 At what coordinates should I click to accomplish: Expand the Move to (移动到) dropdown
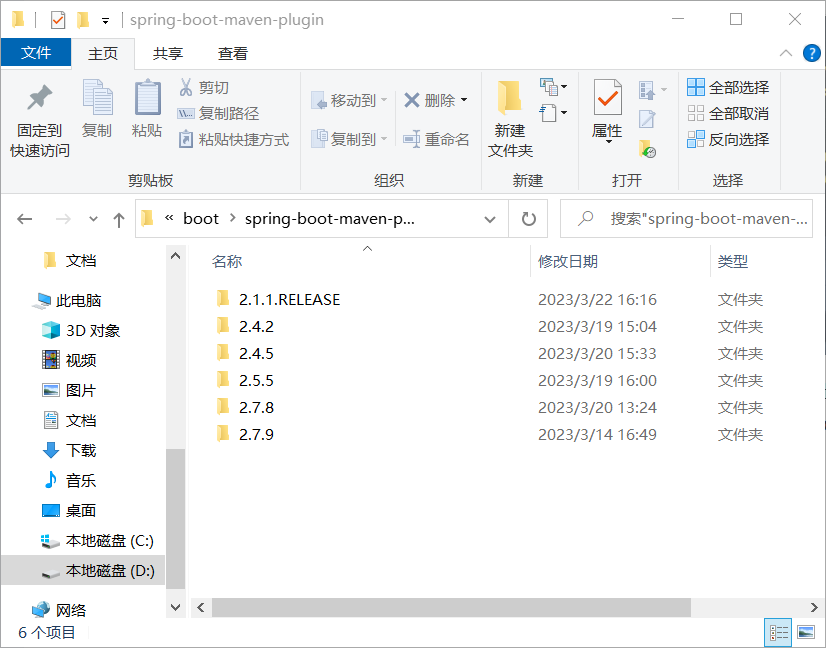384,100
